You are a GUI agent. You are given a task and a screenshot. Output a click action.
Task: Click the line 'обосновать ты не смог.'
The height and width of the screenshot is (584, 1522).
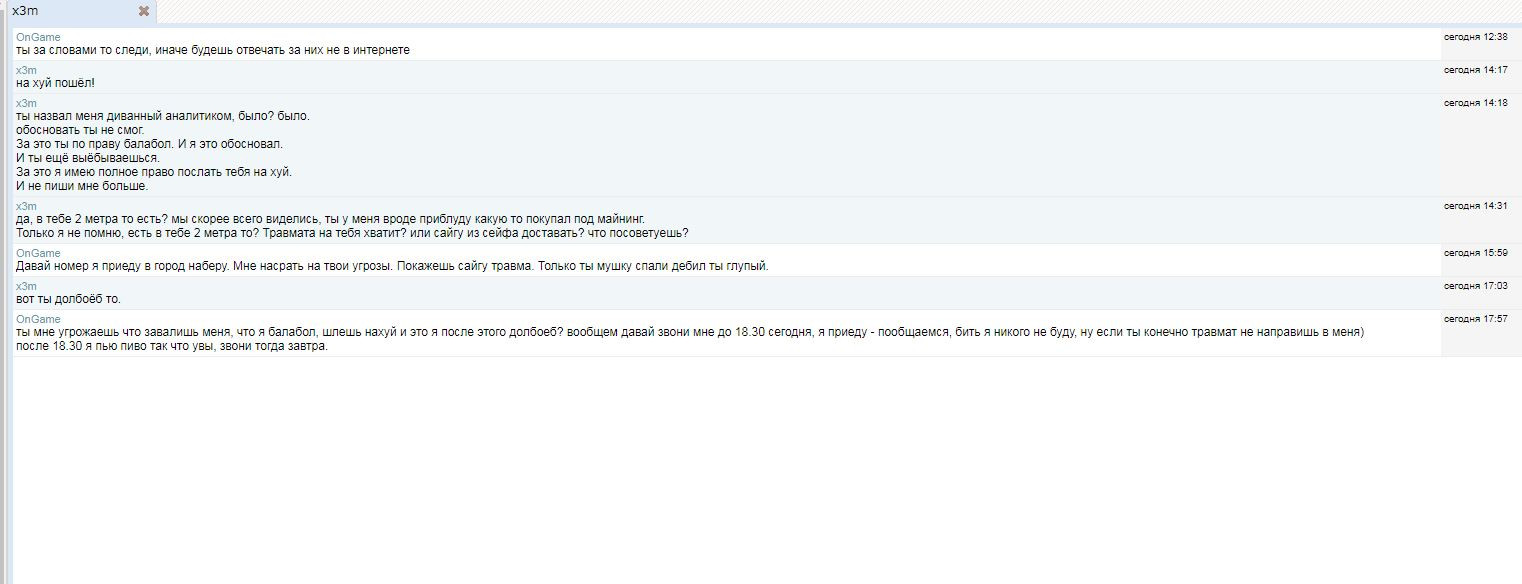tap(81, 130)
